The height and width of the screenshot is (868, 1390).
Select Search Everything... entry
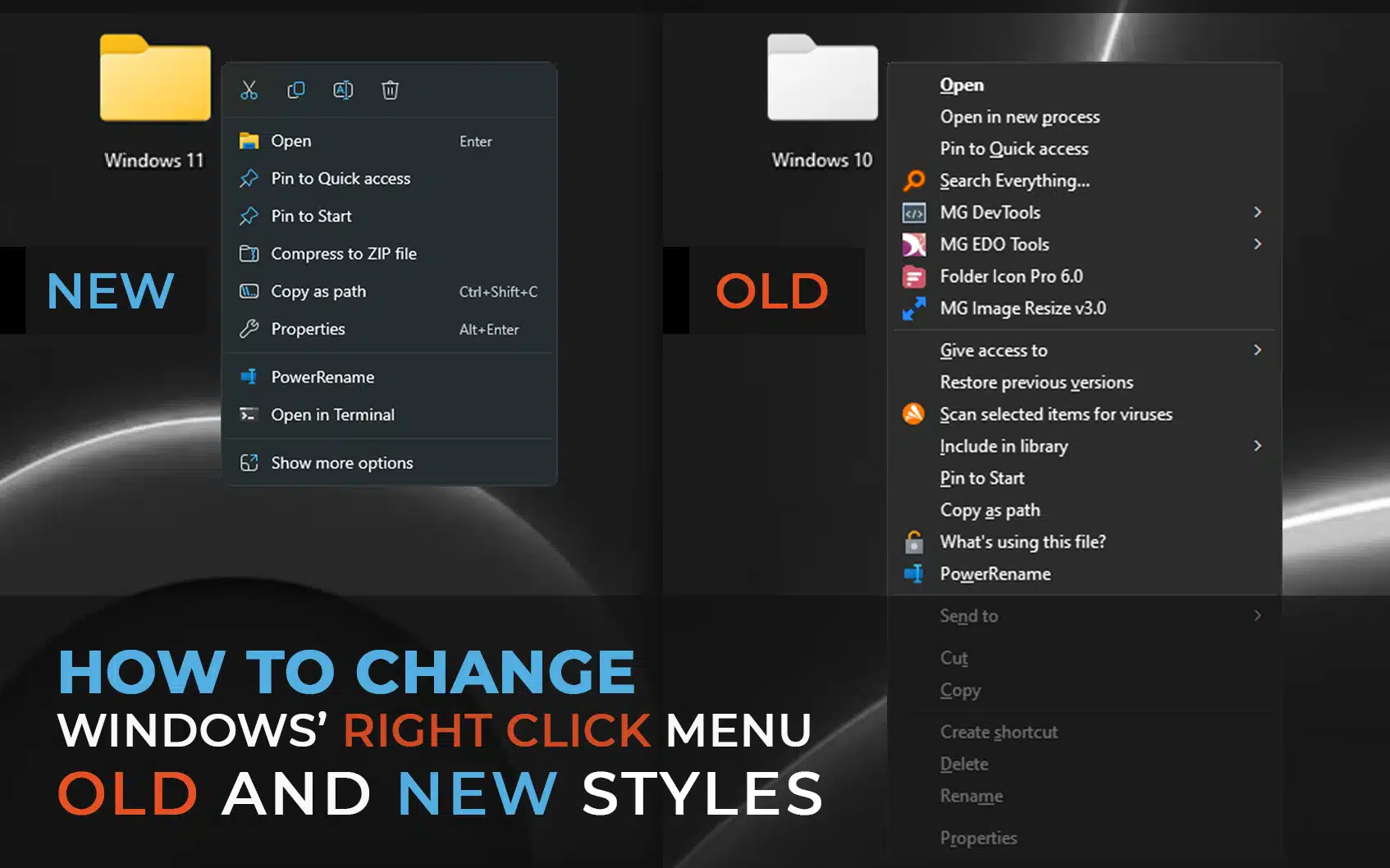(x=1085, y=180)
